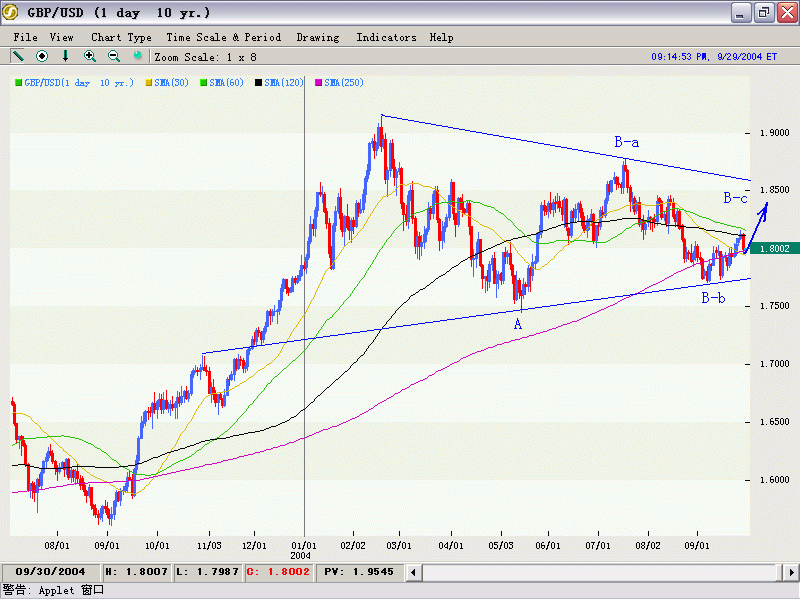Click the 09:14:53 PM timestamp text

click(714, 57)
